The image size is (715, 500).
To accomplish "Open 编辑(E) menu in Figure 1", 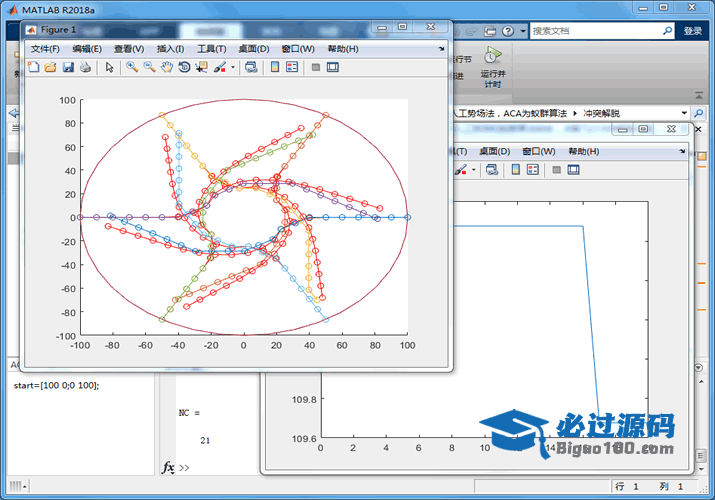I will 87,49.
